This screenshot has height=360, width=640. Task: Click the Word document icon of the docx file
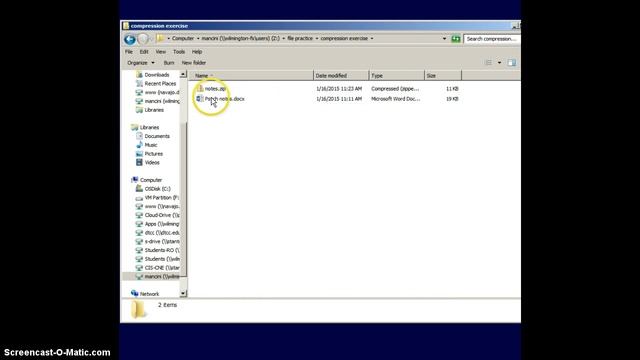pyautogui.click(x=200, y=99)
